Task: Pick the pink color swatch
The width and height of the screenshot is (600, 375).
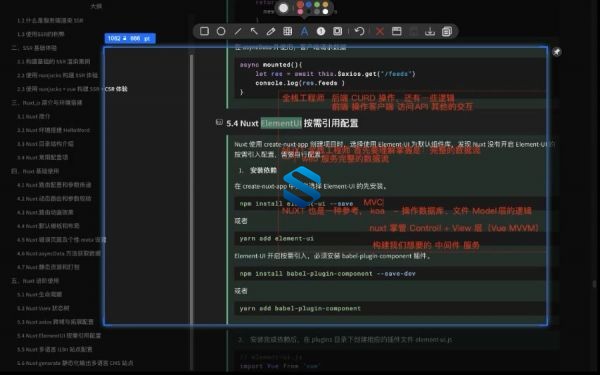Action: (300, 12)
